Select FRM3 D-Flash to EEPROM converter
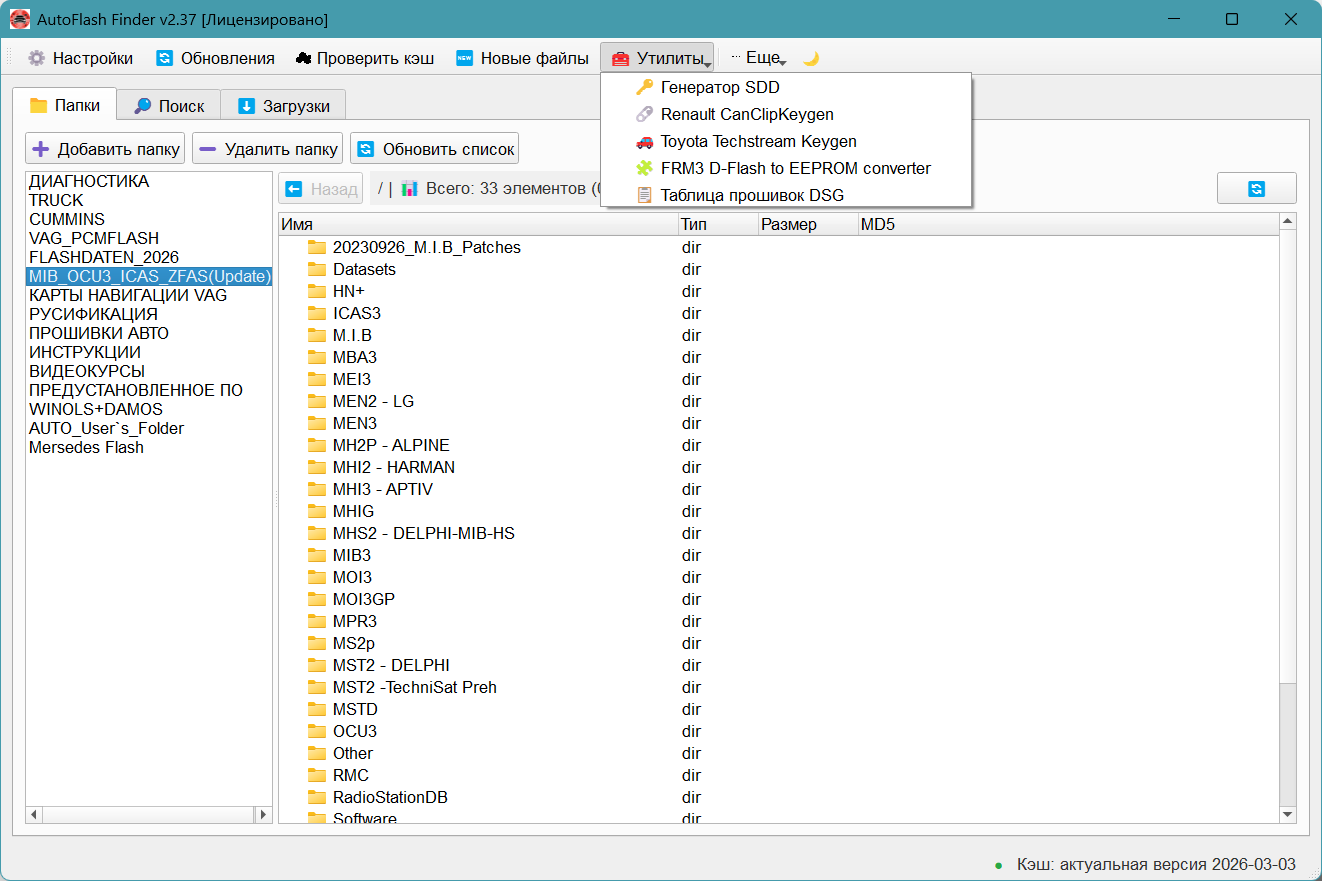 (x=785, y=168)
